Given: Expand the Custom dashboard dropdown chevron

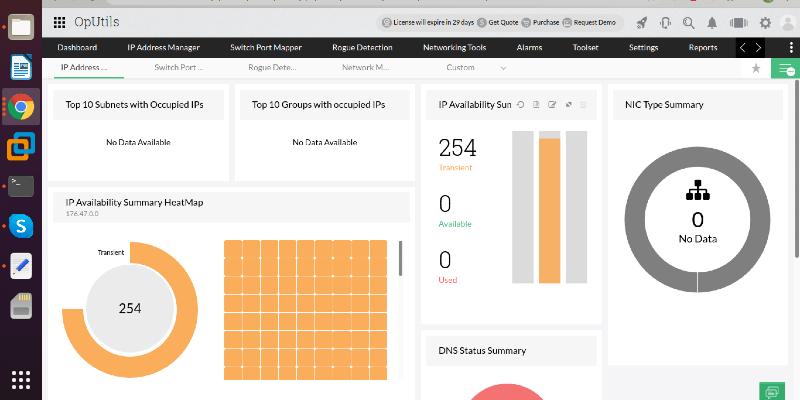Looking at the screenshot, I should click(503, 68).
